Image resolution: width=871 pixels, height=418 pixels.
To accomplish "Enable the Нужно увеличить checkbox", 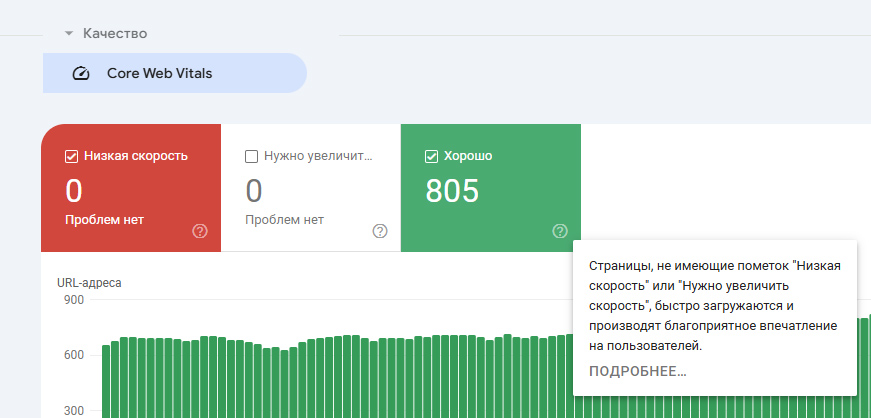I will 251,156.
